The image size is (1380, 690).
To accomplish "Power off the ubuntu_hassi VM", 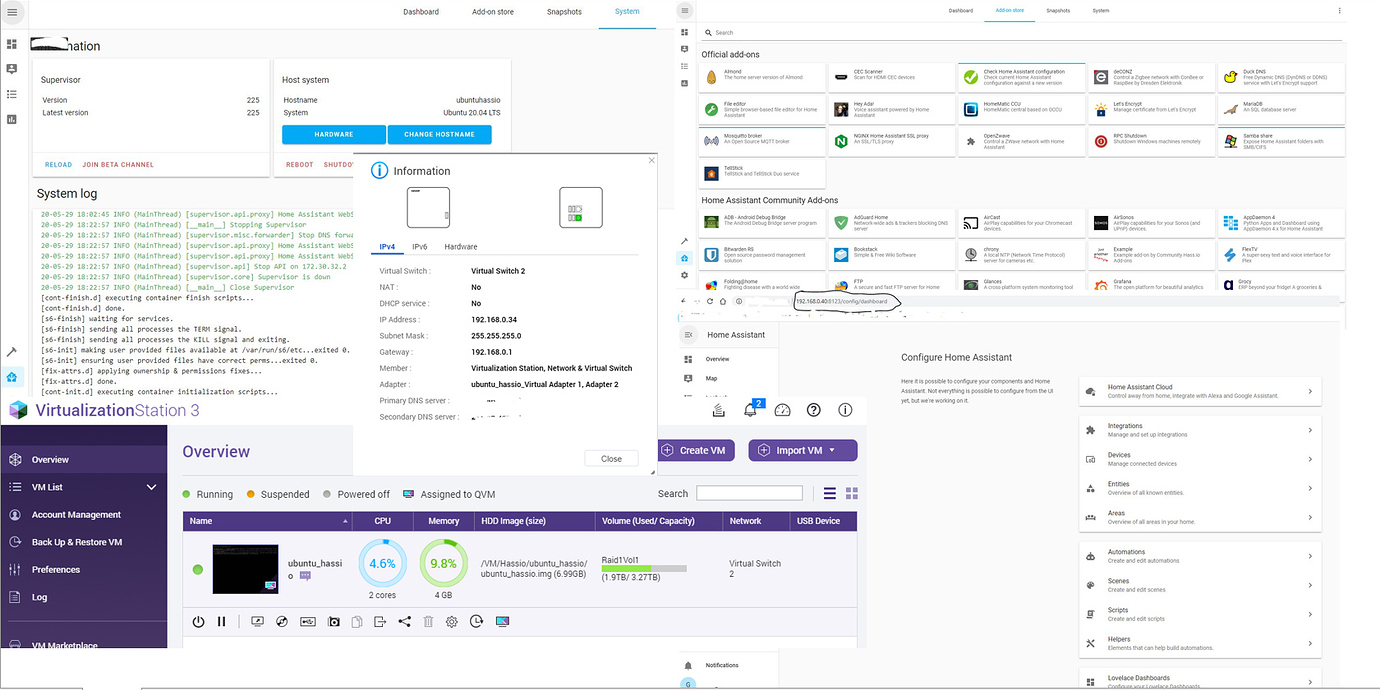I will (198, 621).
